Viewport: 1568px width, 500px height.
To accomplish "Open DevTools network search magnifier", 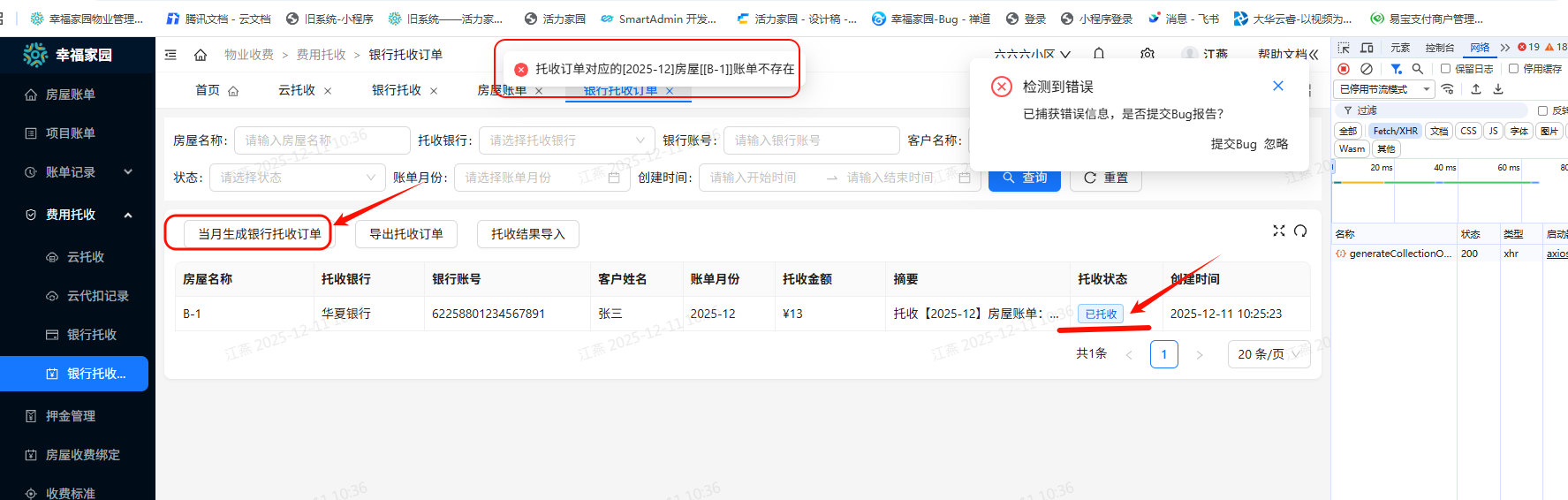I will 1418,69.
